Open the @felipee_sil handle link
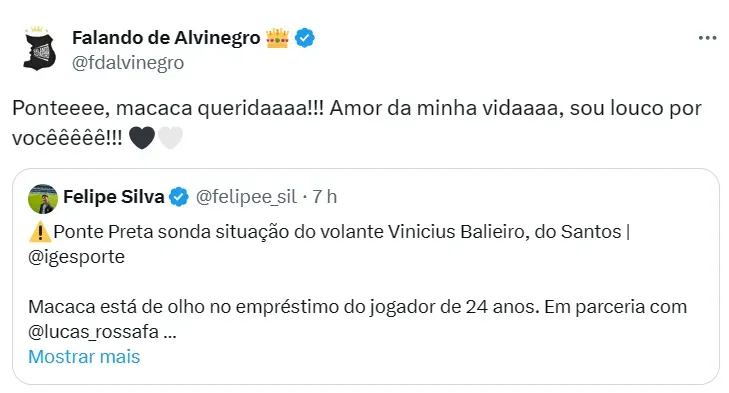Viewport: 729px width, 393px height. (x=246, y=197)
